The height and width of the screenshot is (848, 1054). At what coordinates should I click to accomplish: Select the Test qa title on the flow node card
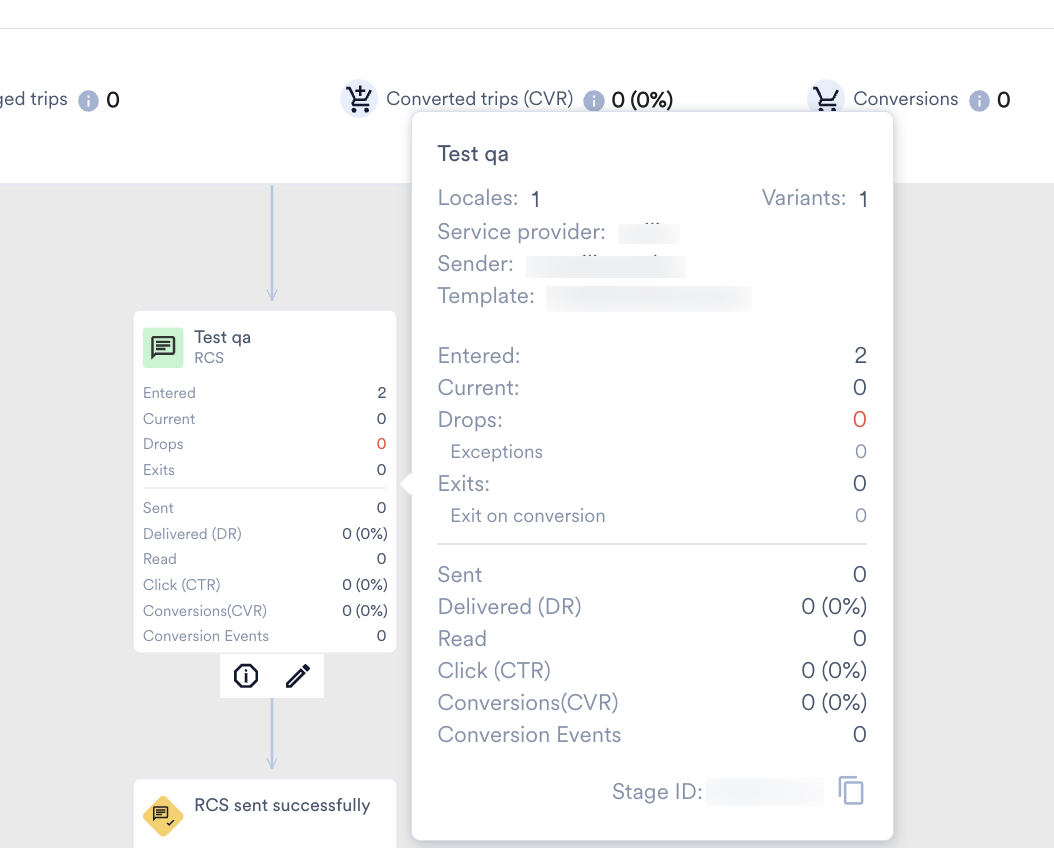coord(222,337)
